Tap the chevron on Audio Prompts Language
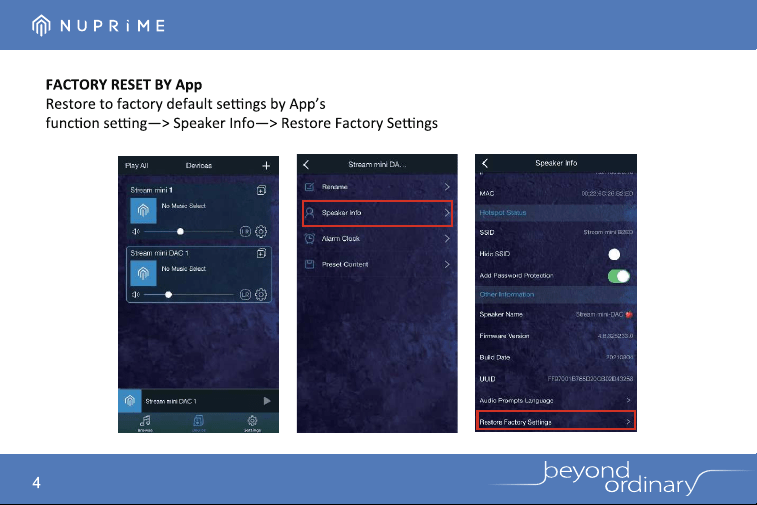 tap(628, 400)
